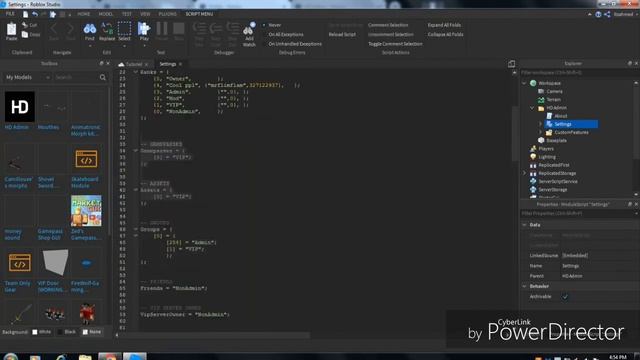Image resolution: width=640 pixels, height=360 pixels.
Task: Click the new file quick-access icon
Action: 25,14
